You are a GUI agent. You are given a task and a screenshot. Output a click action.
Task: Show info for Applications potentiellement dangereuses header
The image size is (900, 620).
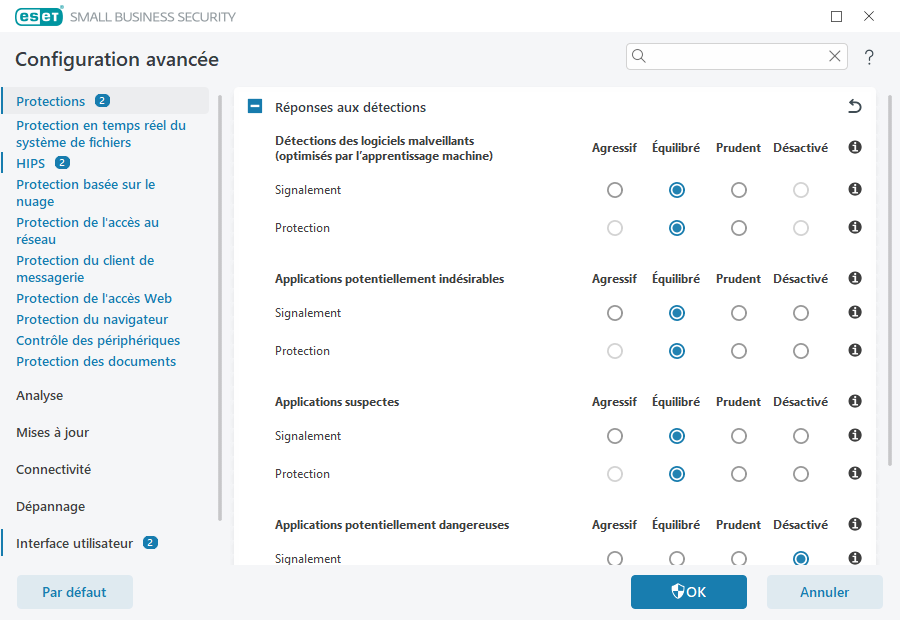pos(855,525)
